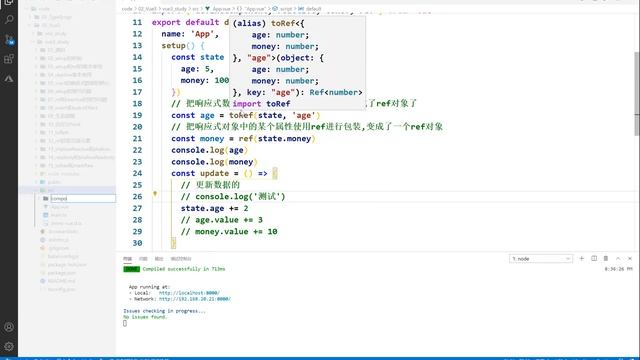Switch to the second panel tab
Screen dimensions: 640x360
[143, 259]
